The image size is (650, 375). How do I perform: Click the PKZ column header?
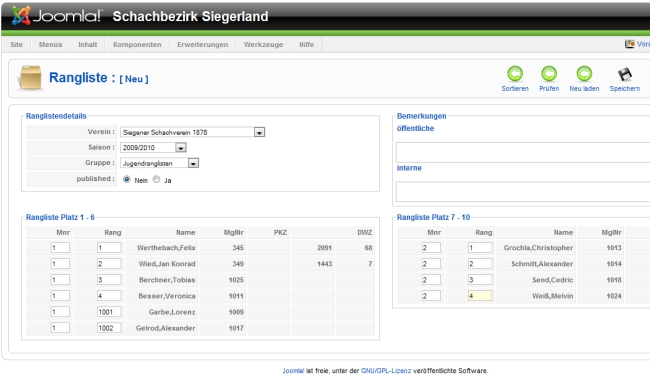[x=280, y=232]
